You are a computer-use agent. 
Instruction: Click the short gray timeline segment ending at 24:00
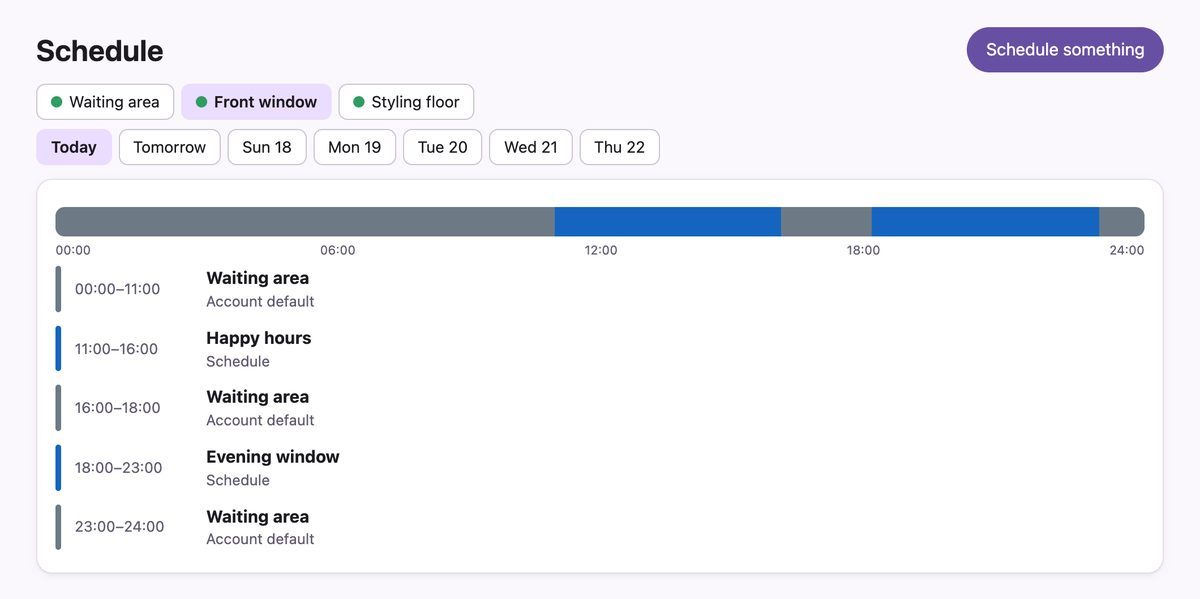click(x=1122, y=222)
